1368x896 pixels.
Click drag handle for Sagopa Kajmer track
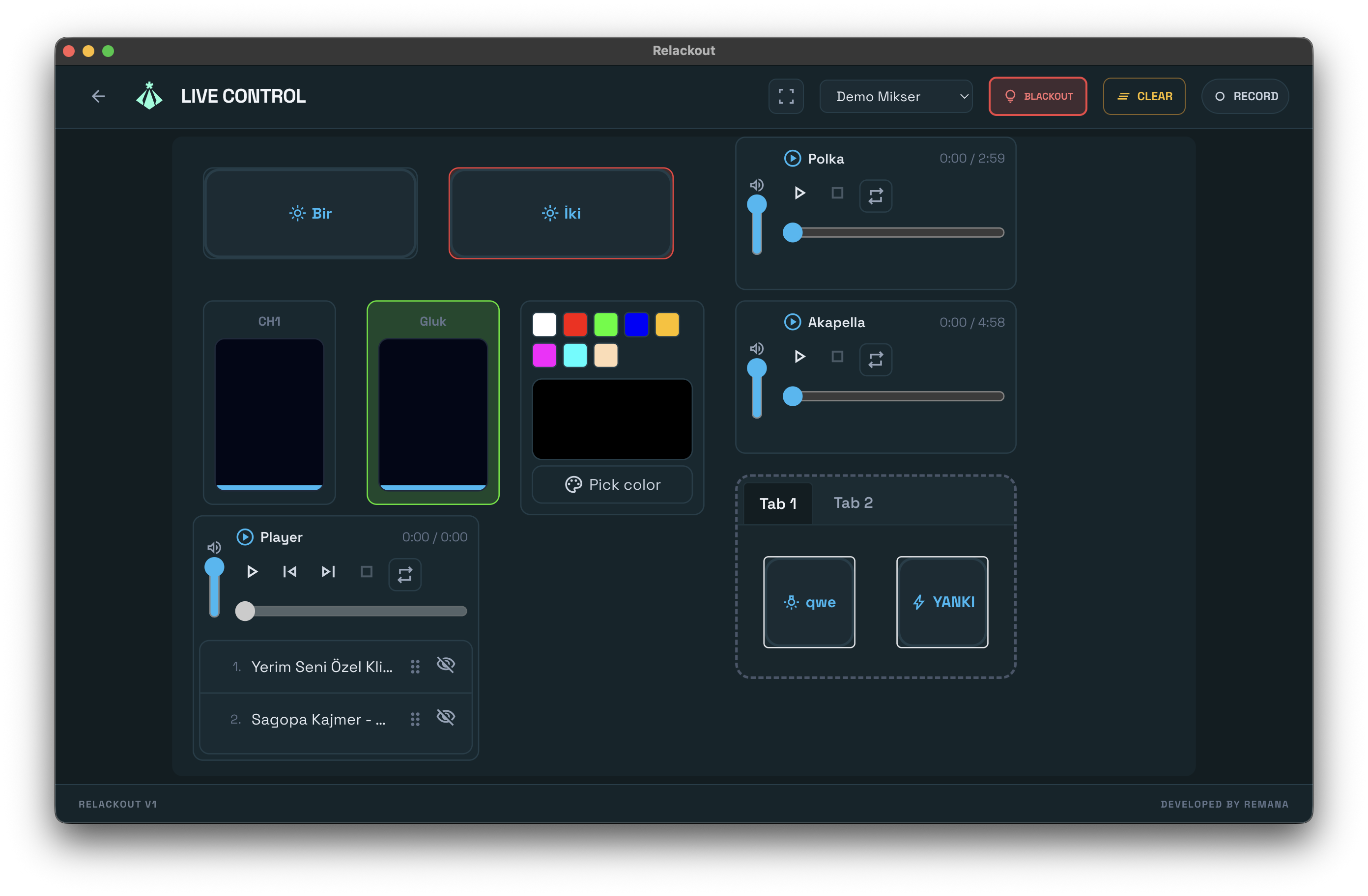[x=415, y=720]
